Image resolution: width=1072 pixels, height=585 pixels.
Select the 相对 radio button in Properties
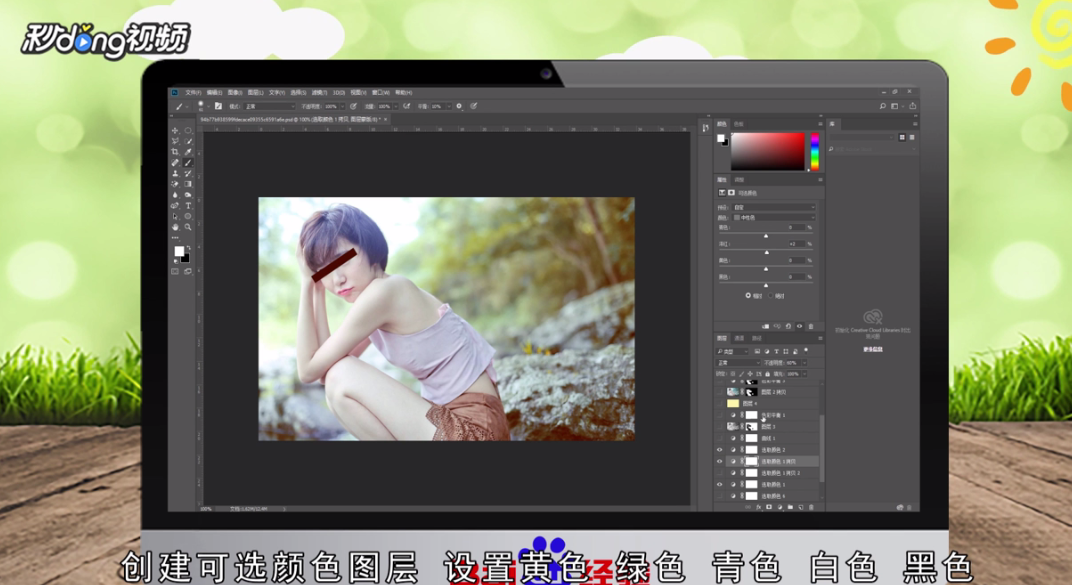click(748, 295)
